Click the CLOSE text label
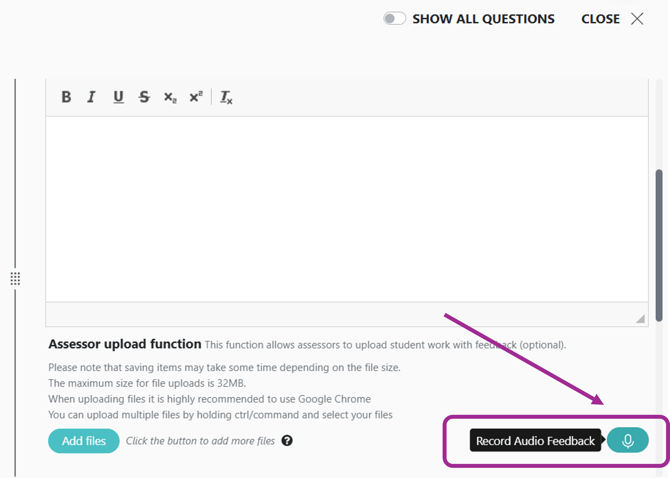670x478 pixels. point(600,19)
